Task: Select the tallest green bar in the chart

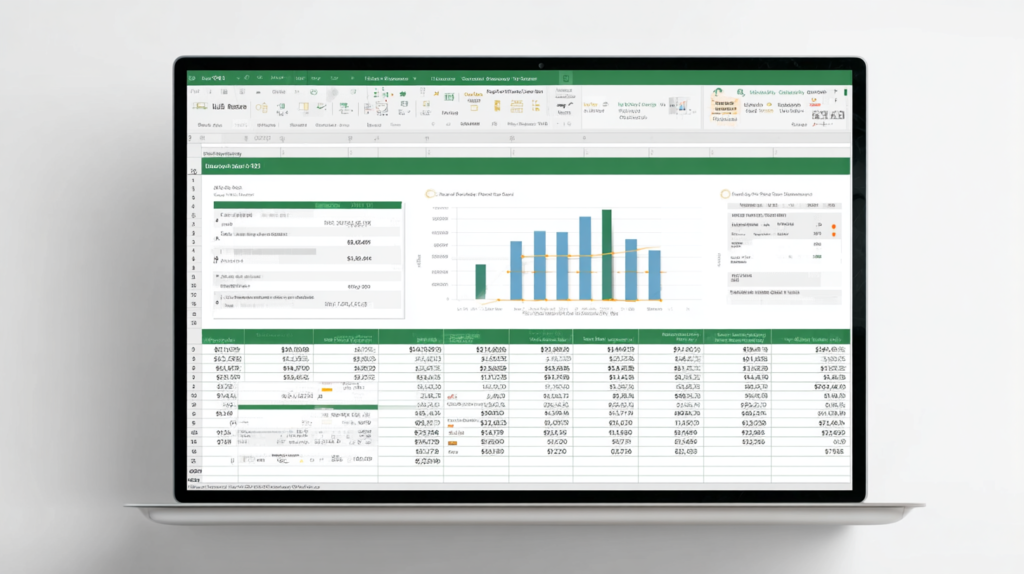Action: coord(606,255)
